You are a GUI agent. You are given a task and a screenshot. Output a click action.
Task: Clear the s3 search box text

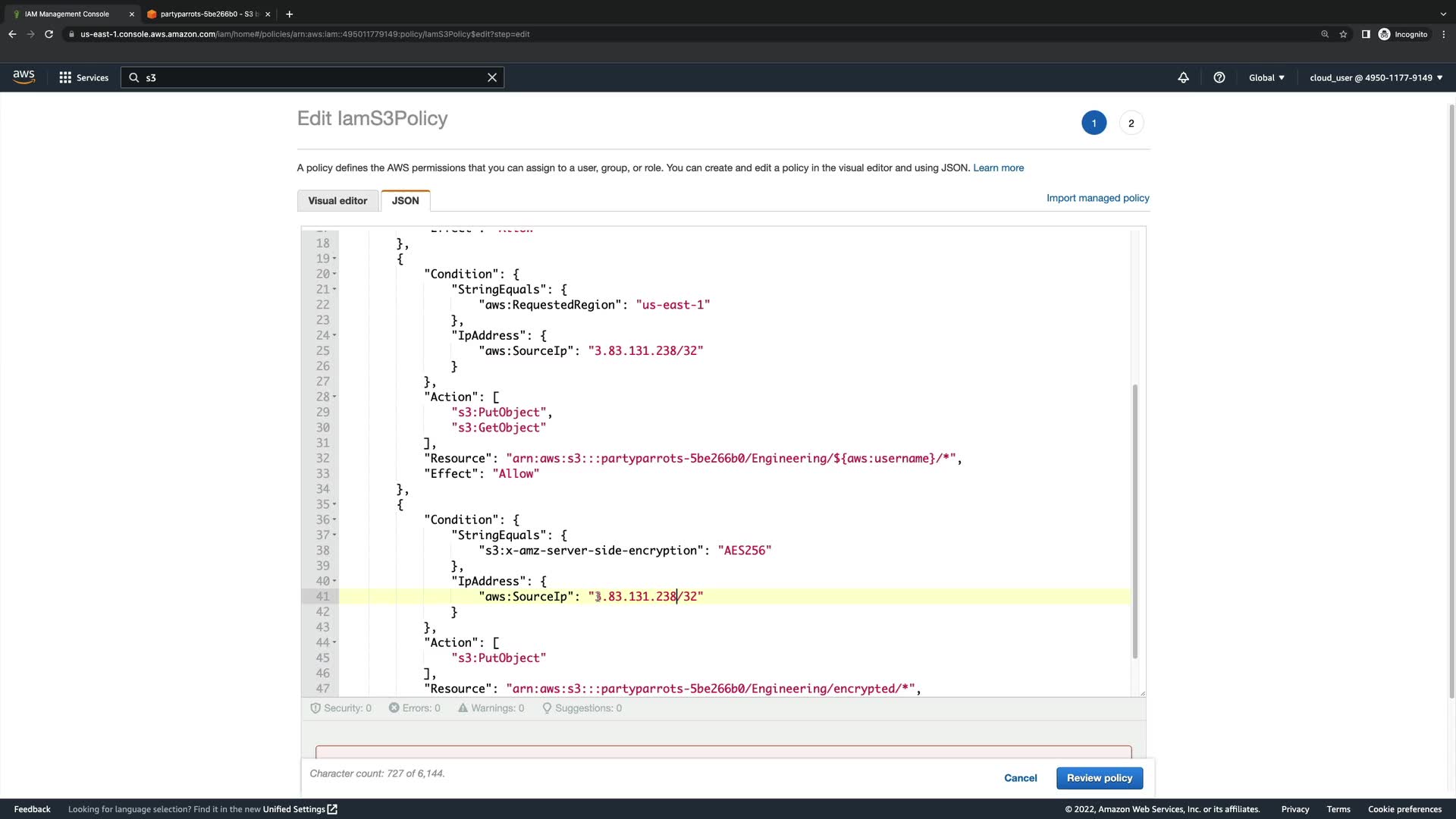tap(491, 77)
